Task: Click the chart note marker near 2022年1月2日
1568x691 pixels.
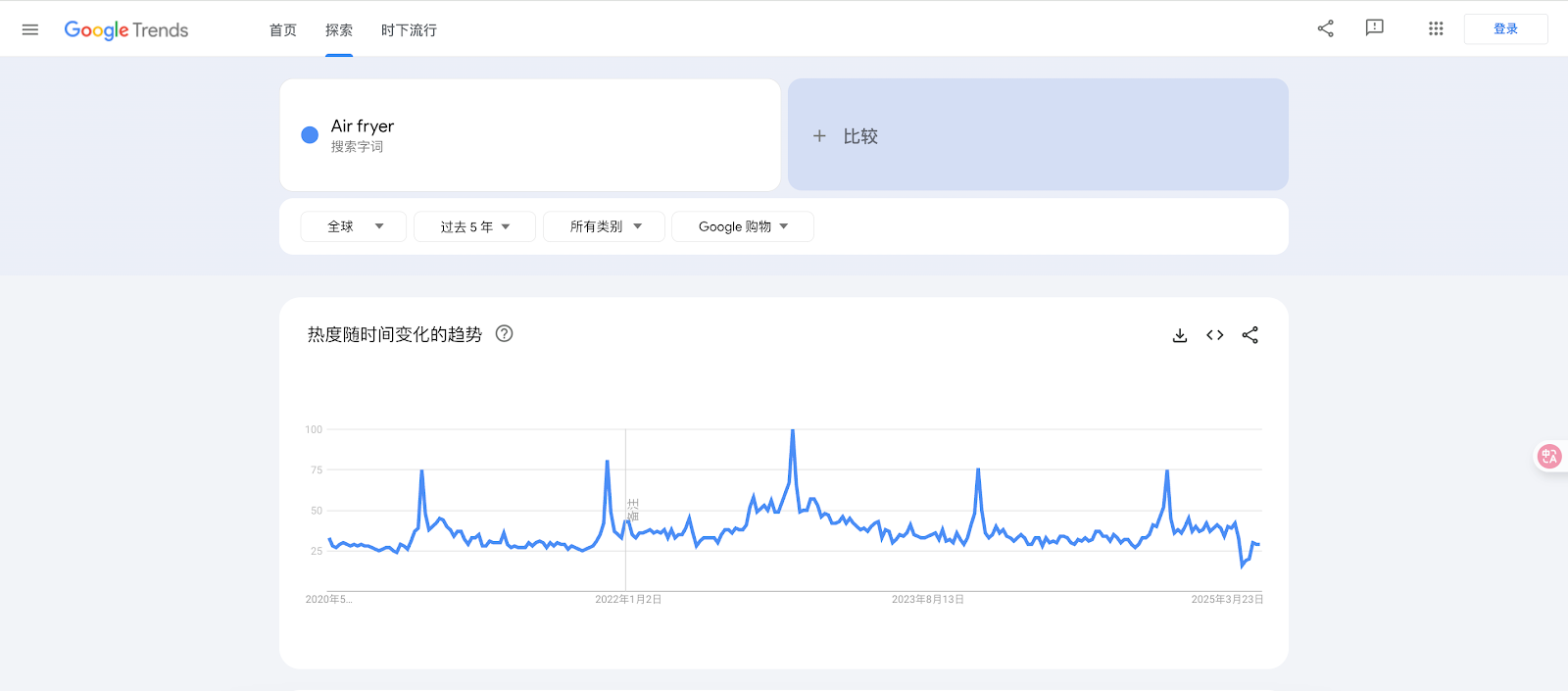Action: [633, 511]
